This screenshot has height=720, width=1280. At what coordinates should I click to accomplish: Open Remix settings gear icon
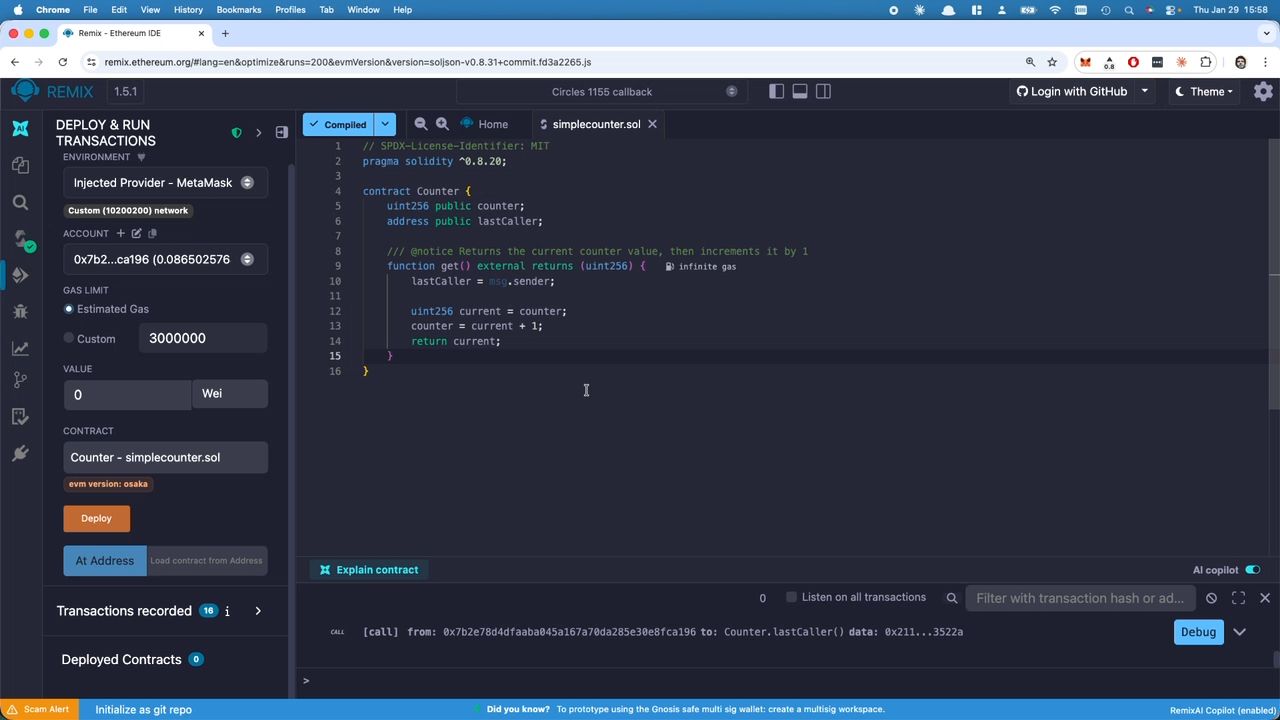pos(1263,91)
